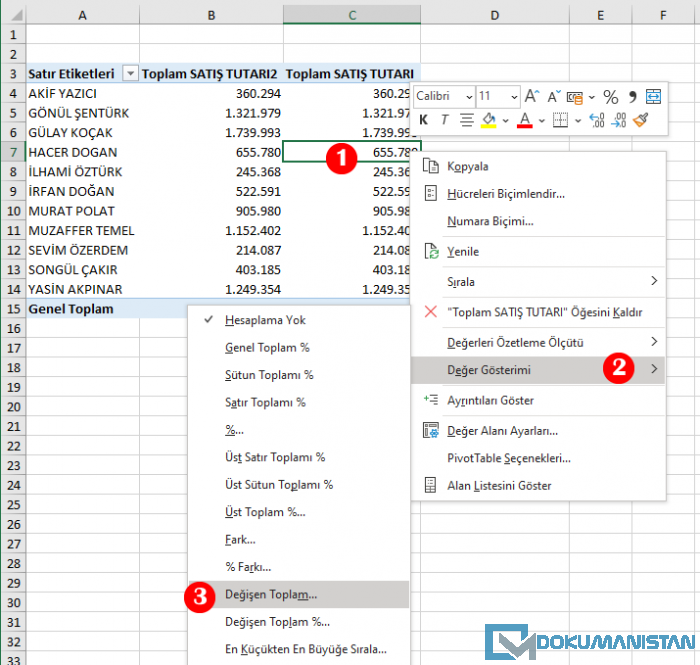Select Numara Biçimi... option
This screenshot has width=700, height=665.
pyautogui.click(x=490, y=221)
